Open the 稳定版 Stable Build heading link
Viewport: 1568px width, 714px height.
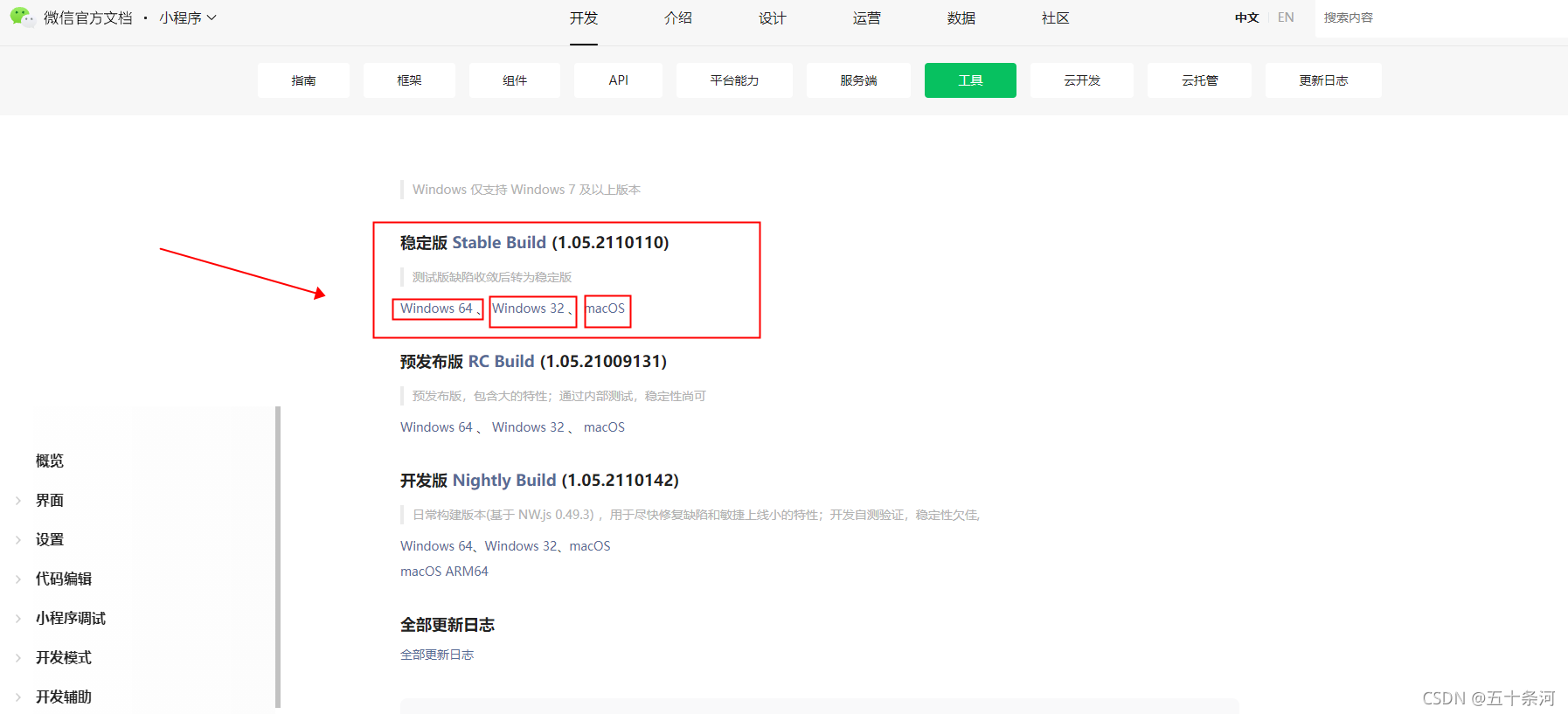[x=499, y=243]
